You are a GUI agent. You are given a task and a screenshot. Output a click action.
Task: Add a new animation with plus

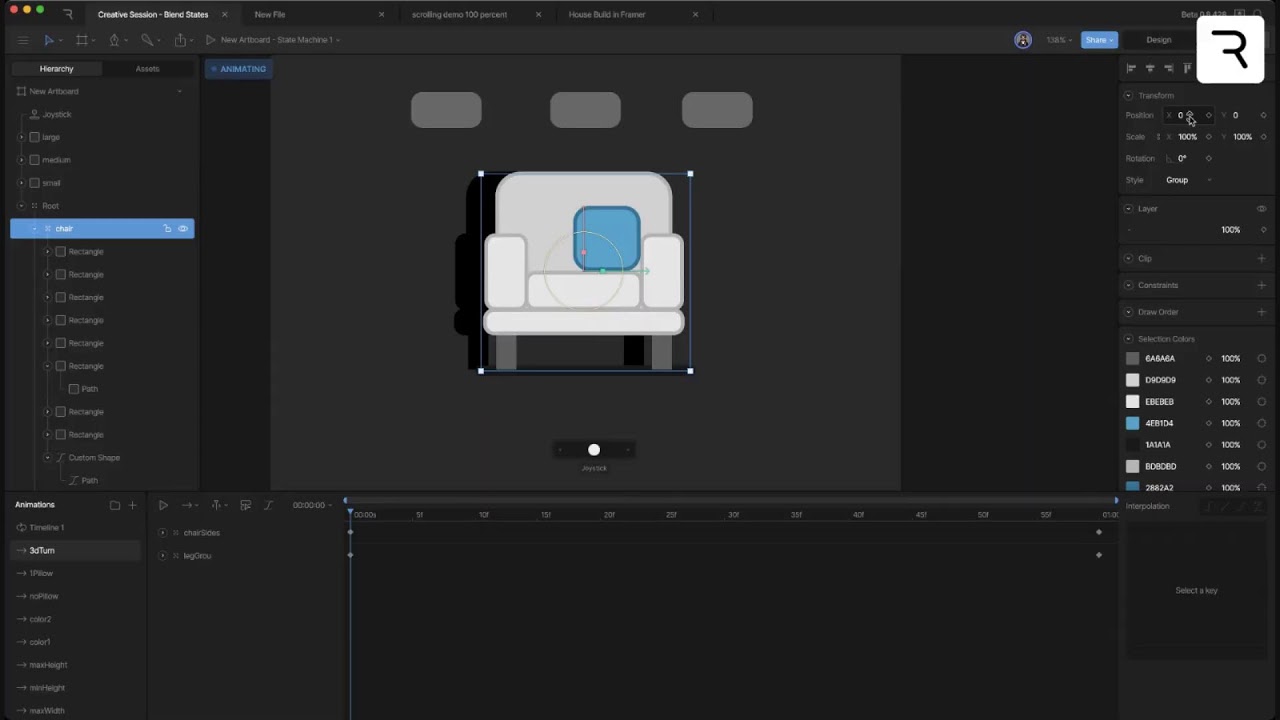[132, 505]
